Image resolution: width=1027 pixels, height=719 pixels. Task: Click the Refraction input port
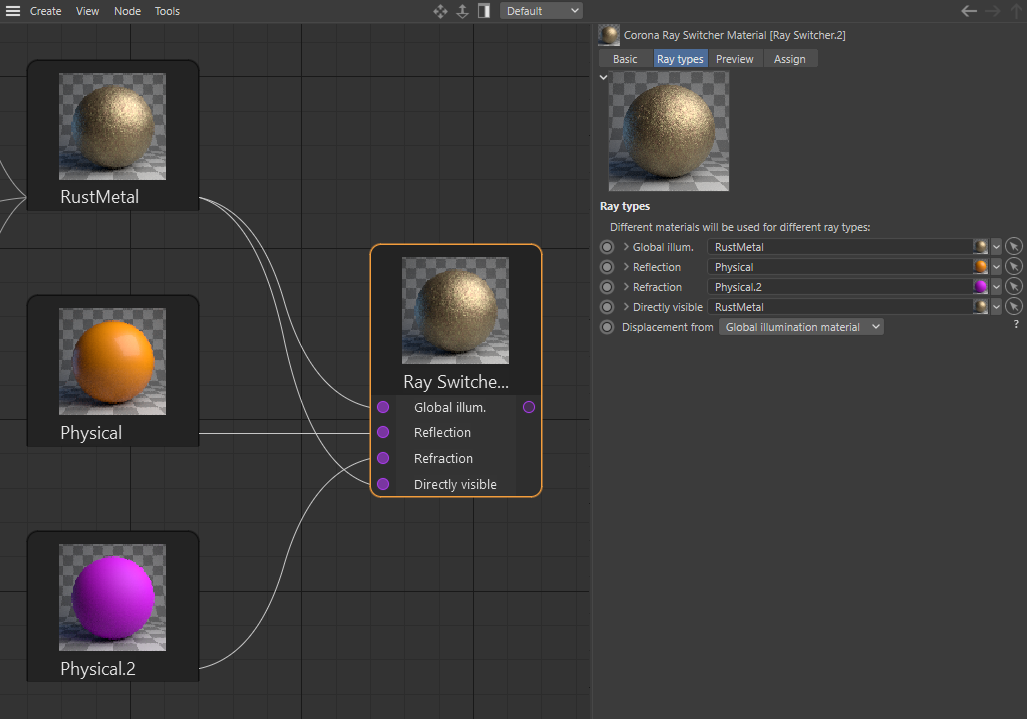click(x=383, y=458)
